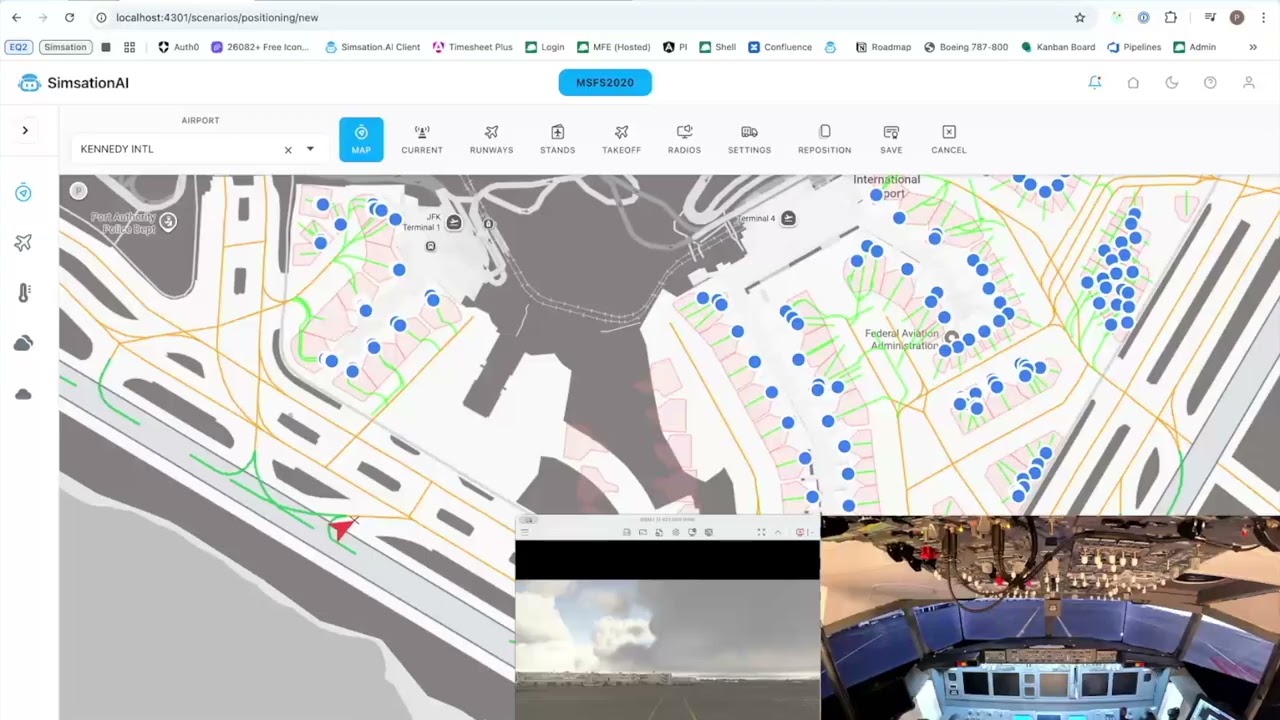Open cloud weather icon in left sidebar
The width and height of the screenshot is (1280, 720).
pyautogui.click(x=23, y=343)
